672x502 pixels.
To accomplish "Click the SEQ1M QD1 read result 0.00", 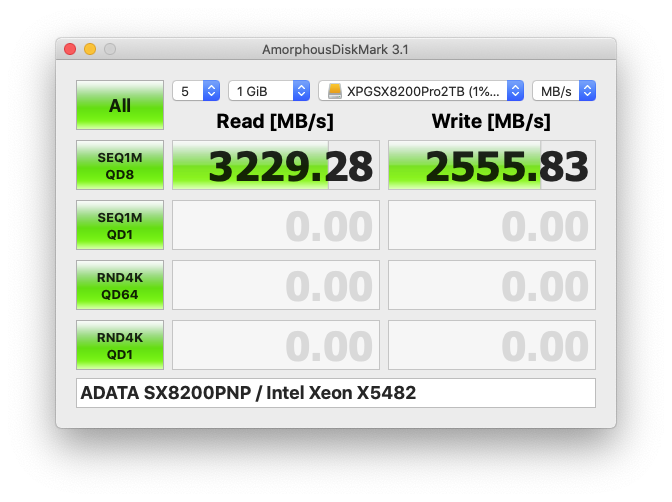I will tap(276, 225).
